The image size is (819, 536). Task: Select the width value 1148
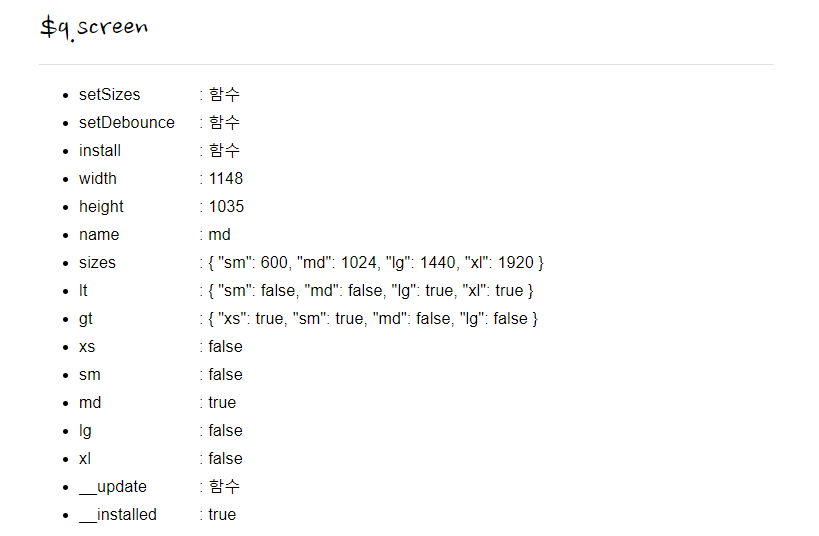(226, 179)
